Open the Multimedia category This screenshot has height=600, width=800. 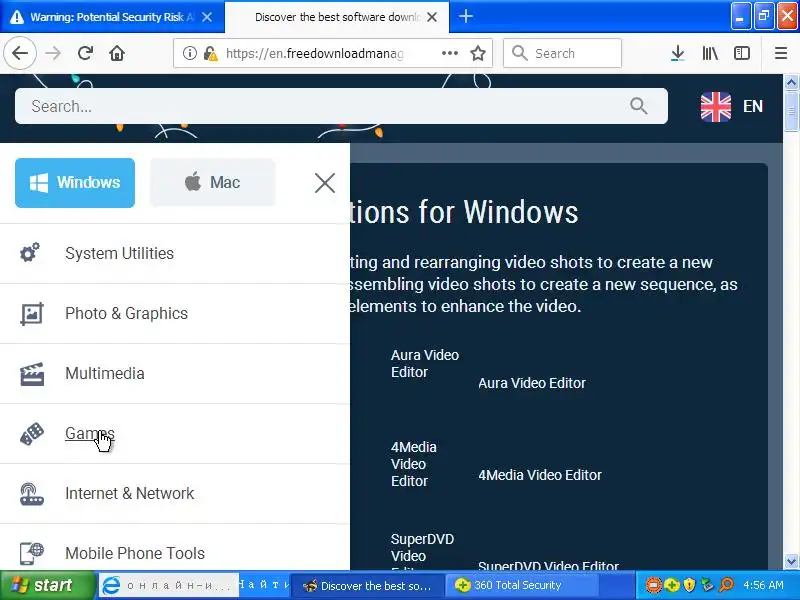point(105,373)
